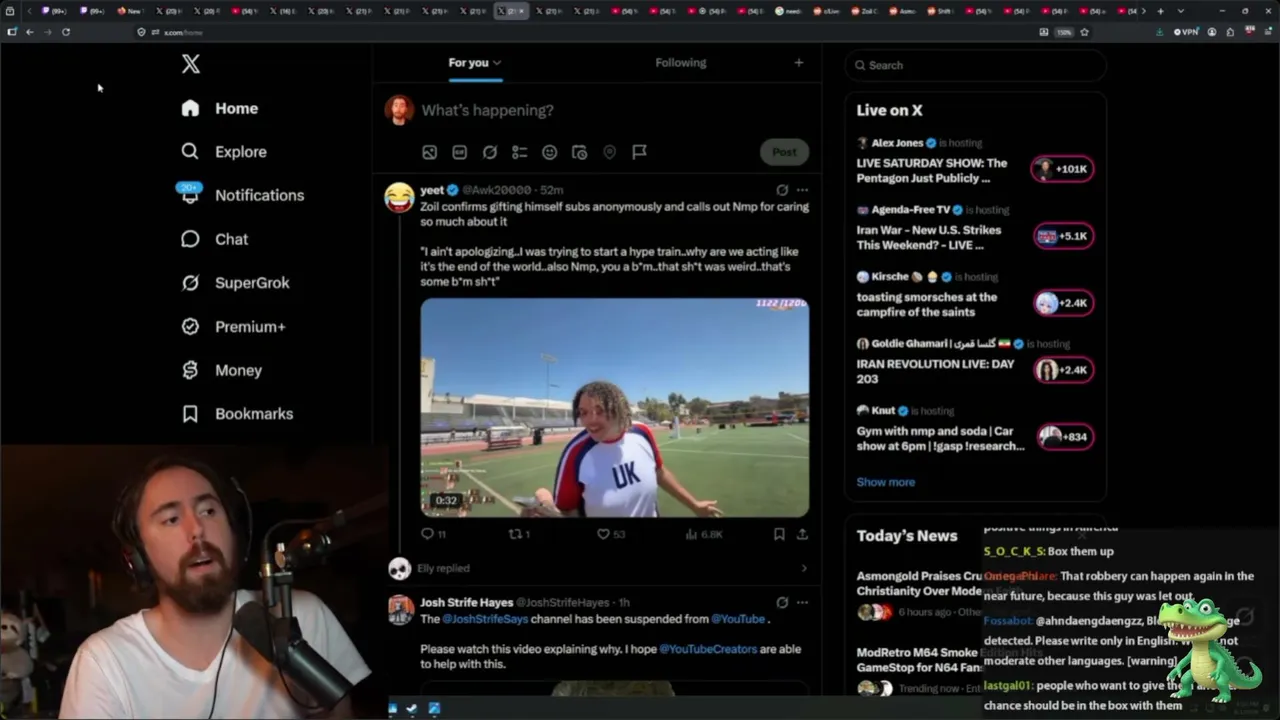1280x720 pixels.
Task: Open Money from the sidebar dollar icon
Action: click(190, 370)
